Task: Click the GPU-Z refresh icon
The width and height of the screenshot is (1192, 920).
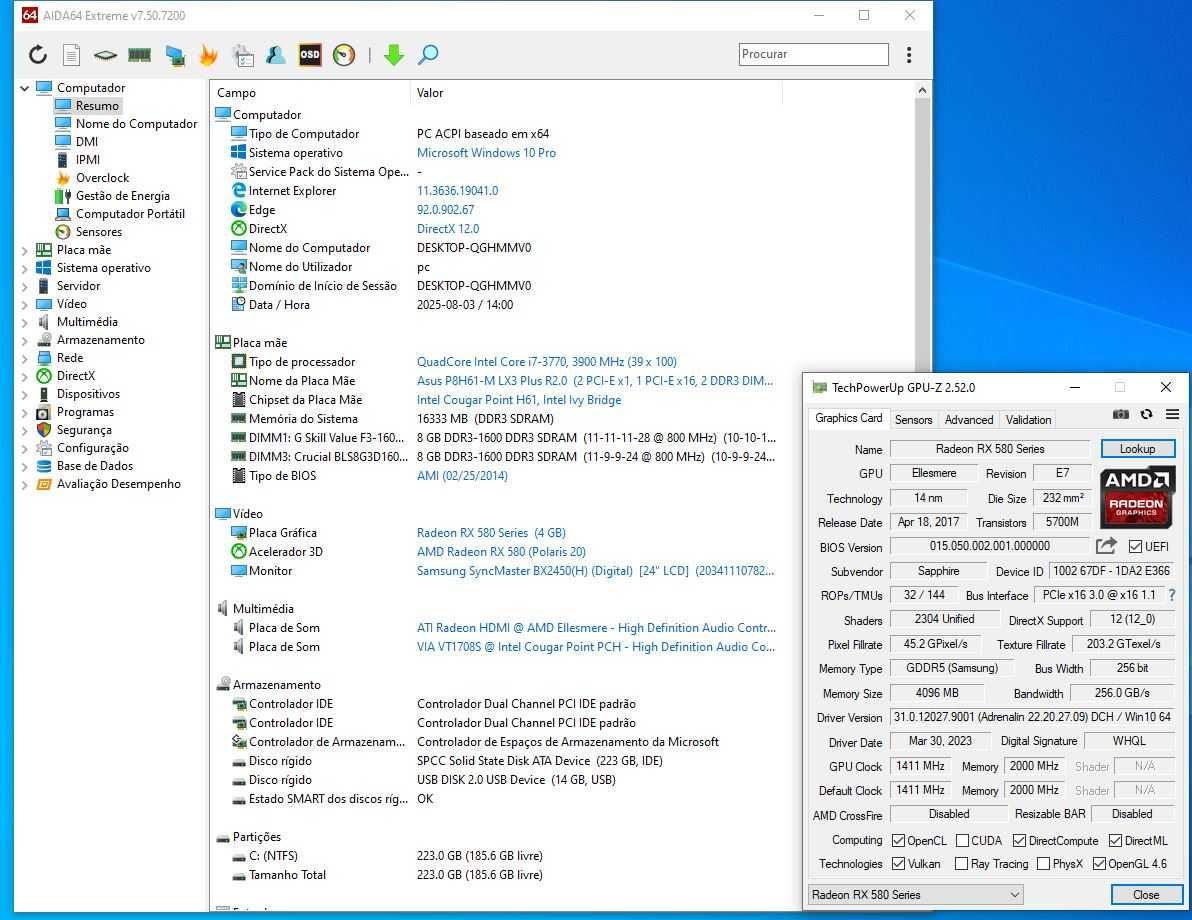Action: pos(1146,414)
